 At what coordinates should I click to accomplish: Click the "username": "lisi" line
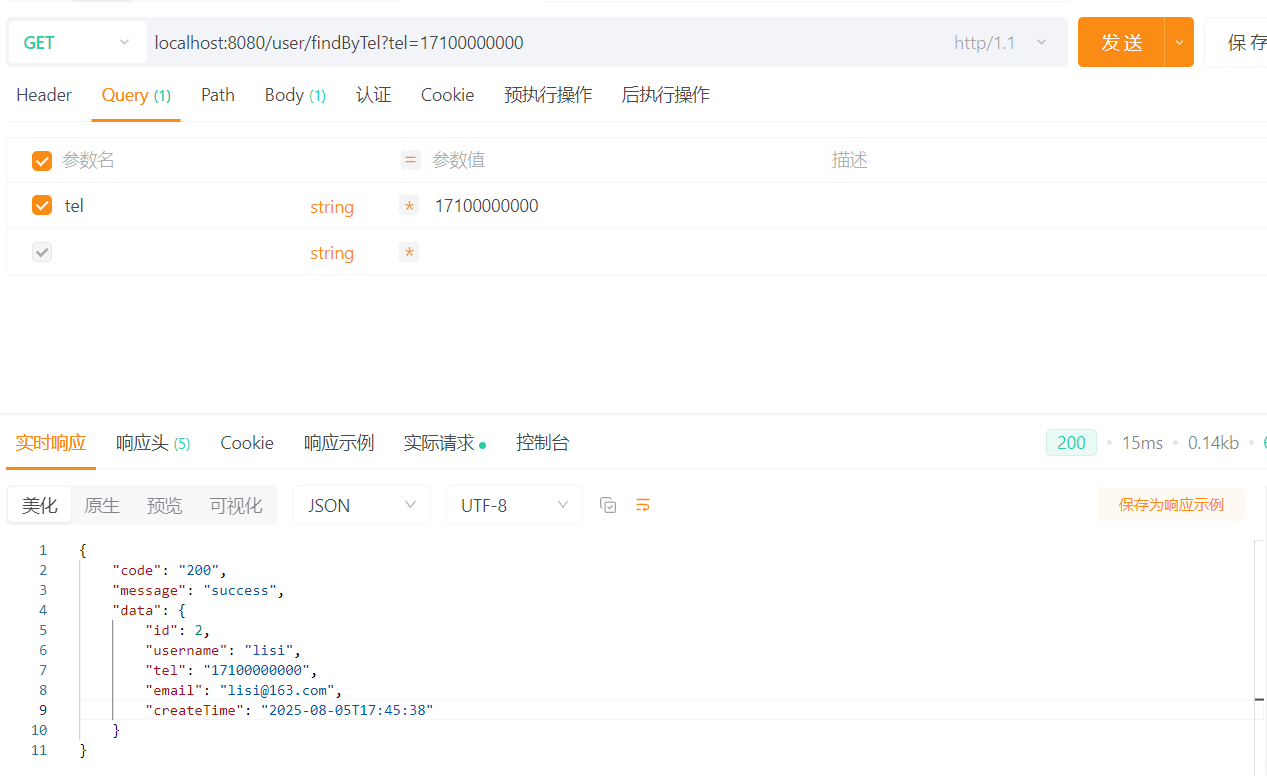tap(223, 650)
